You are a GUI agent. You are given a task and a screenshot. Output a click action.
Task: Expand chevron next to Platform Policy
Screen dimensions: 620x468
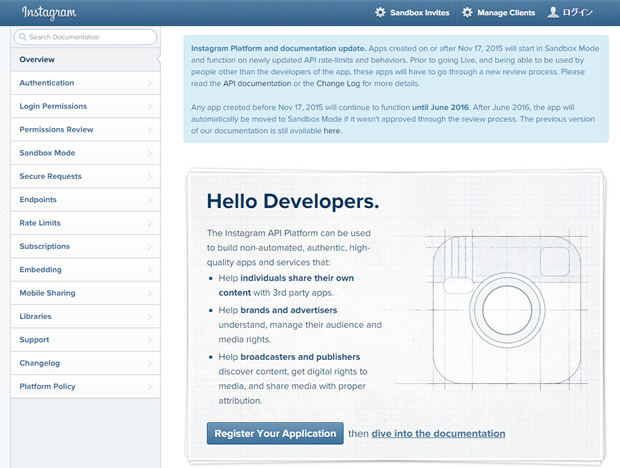(150, 386)
